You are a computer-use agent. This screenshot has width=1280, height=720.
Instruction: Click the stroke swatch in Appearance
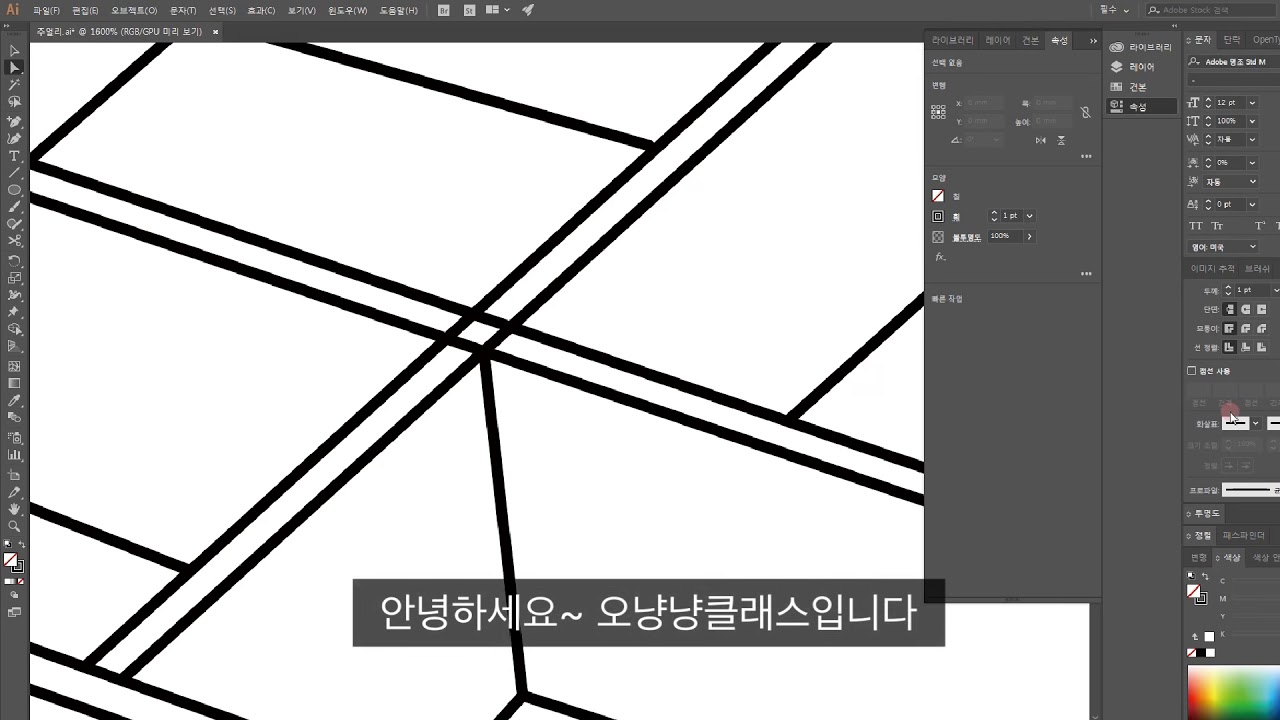938,216
